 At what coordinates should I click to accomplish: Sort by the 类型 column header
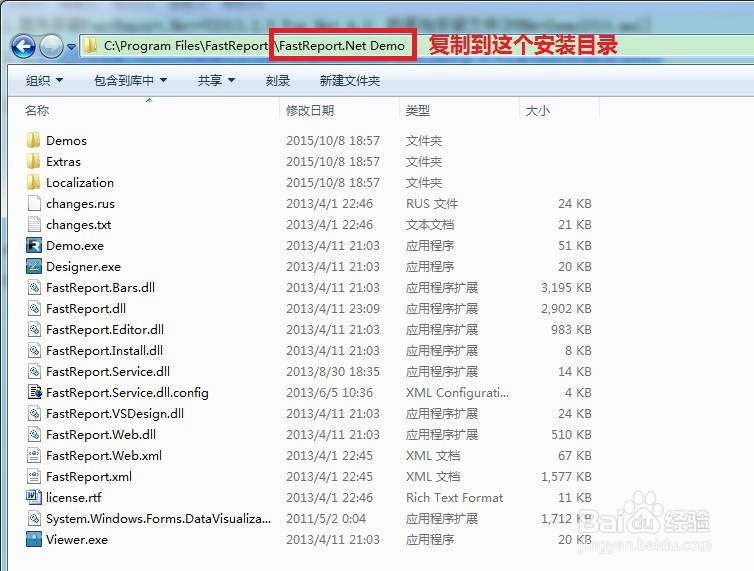417,111
